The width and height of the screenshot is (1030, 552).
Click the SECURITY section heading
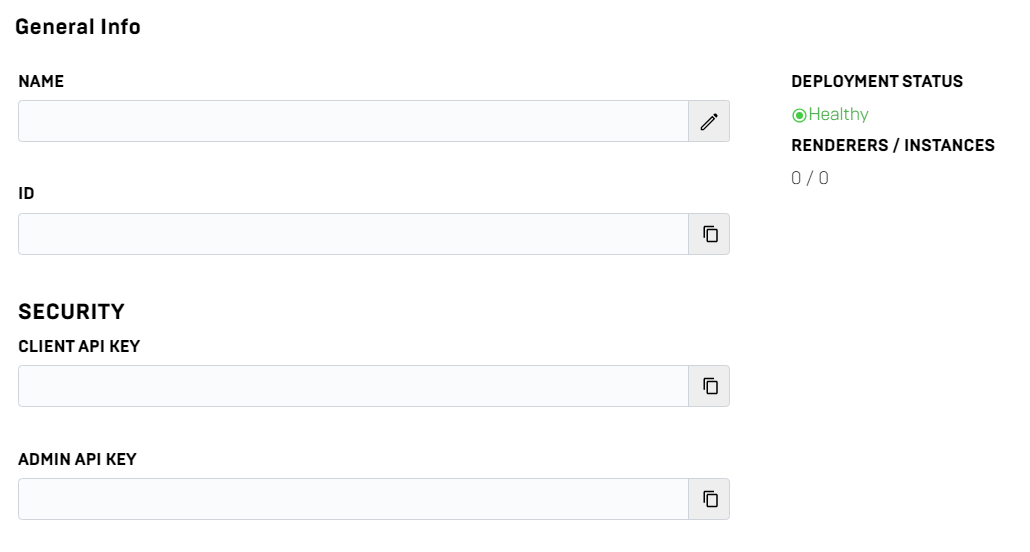(x=72, y=312)
